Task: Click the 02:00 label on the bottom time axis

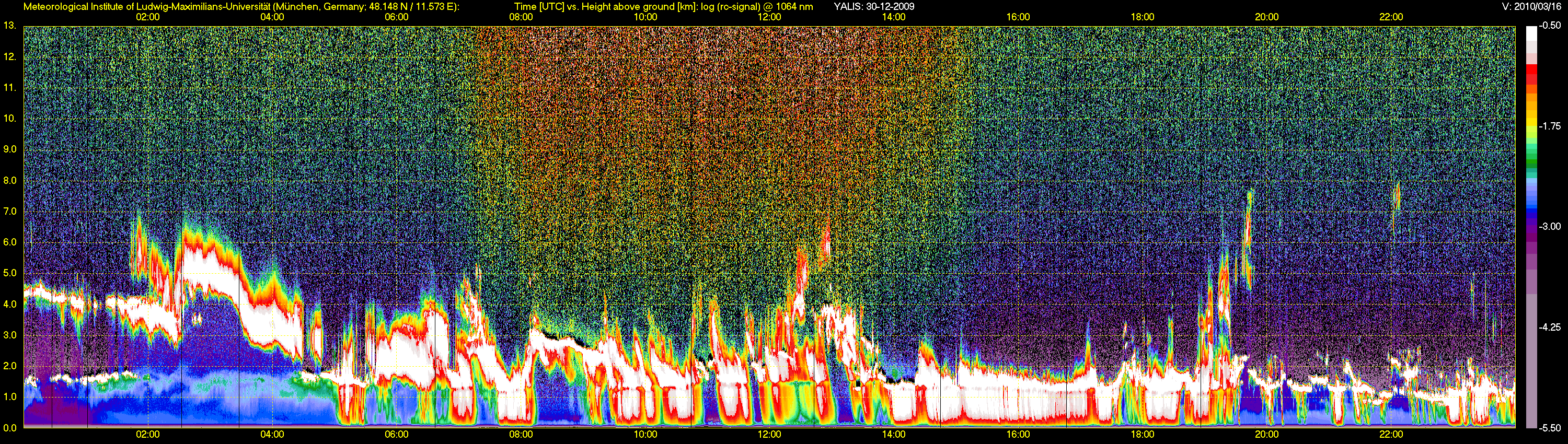Action: [x=148, y=434]
